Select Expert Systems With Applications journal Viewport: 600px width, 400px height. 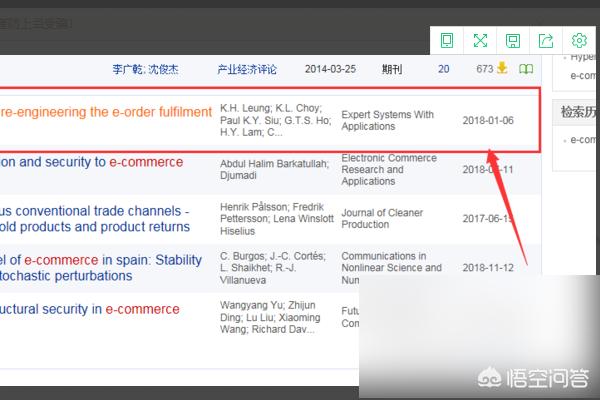click(387, 120)
